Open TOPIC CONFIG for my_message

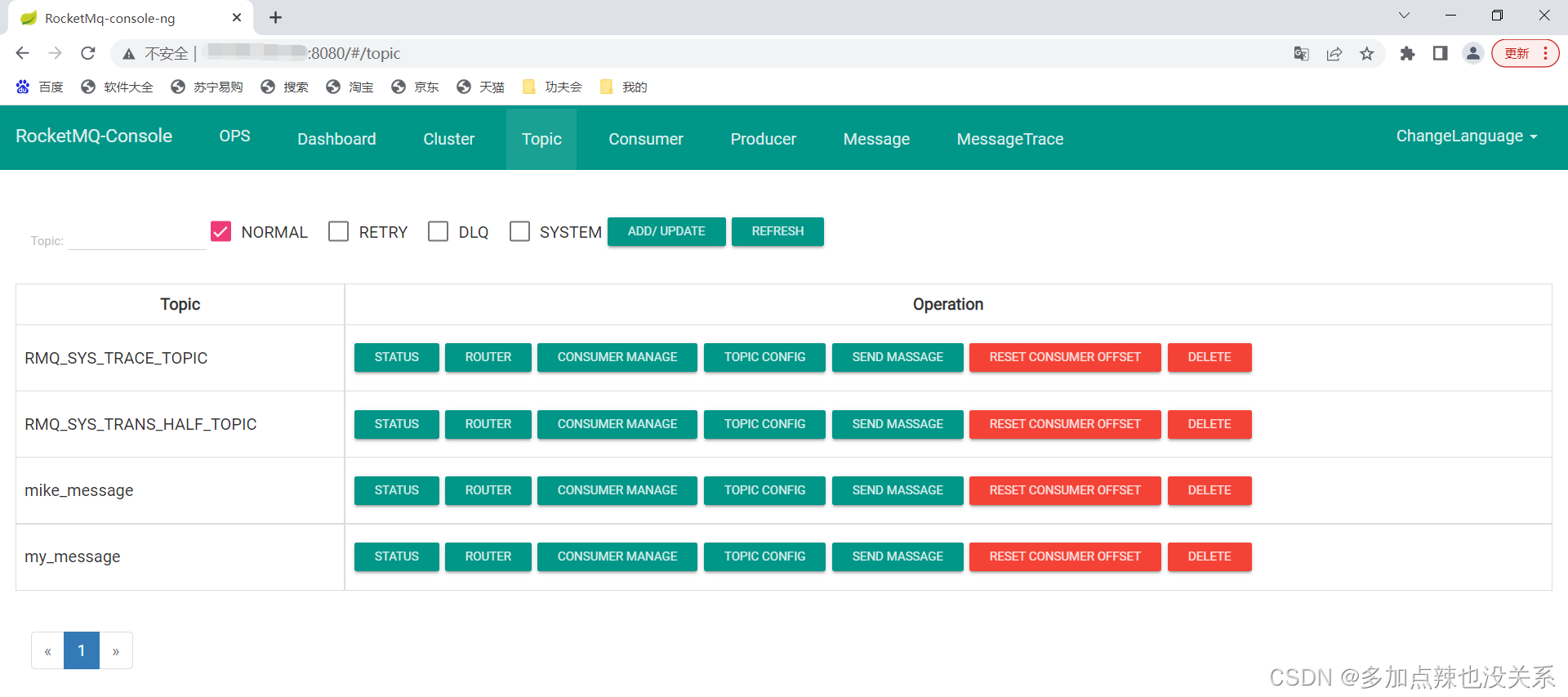coord(764,556)
